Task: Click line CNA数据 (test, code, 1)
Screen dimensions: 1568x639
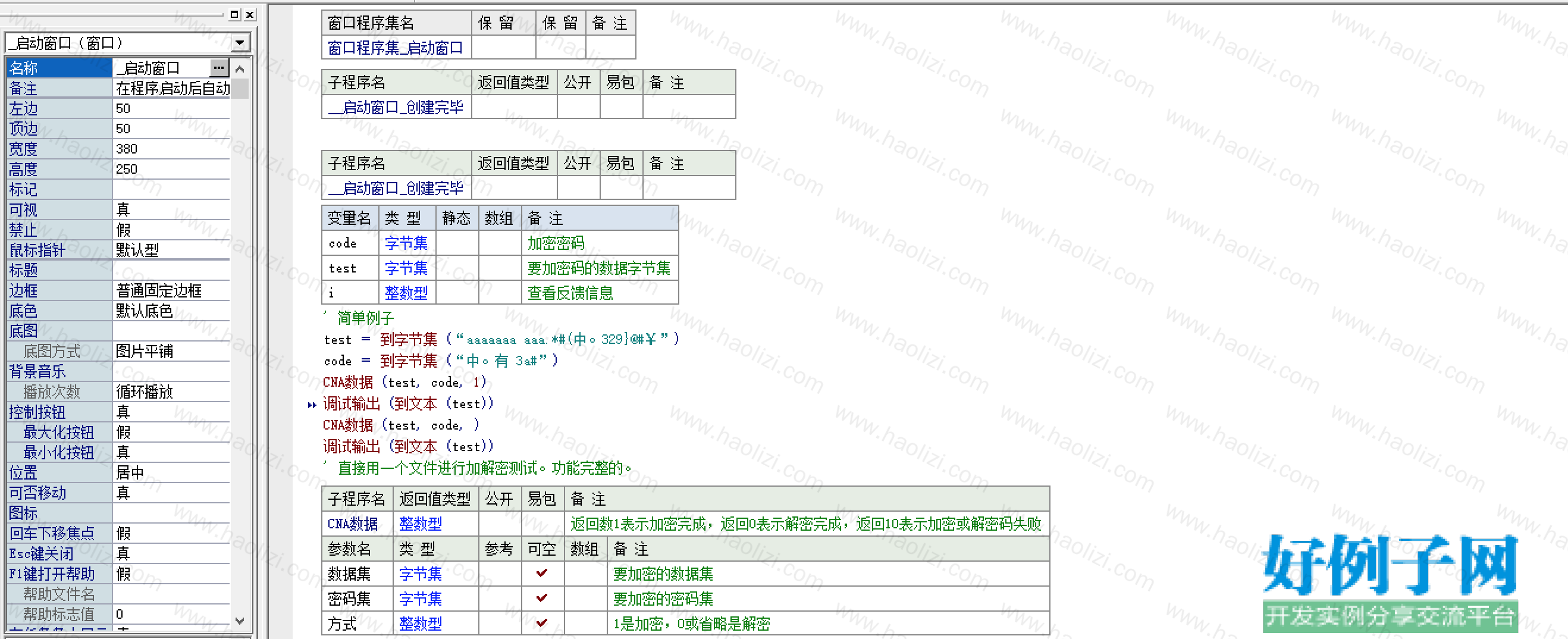Action: [404, 382]
